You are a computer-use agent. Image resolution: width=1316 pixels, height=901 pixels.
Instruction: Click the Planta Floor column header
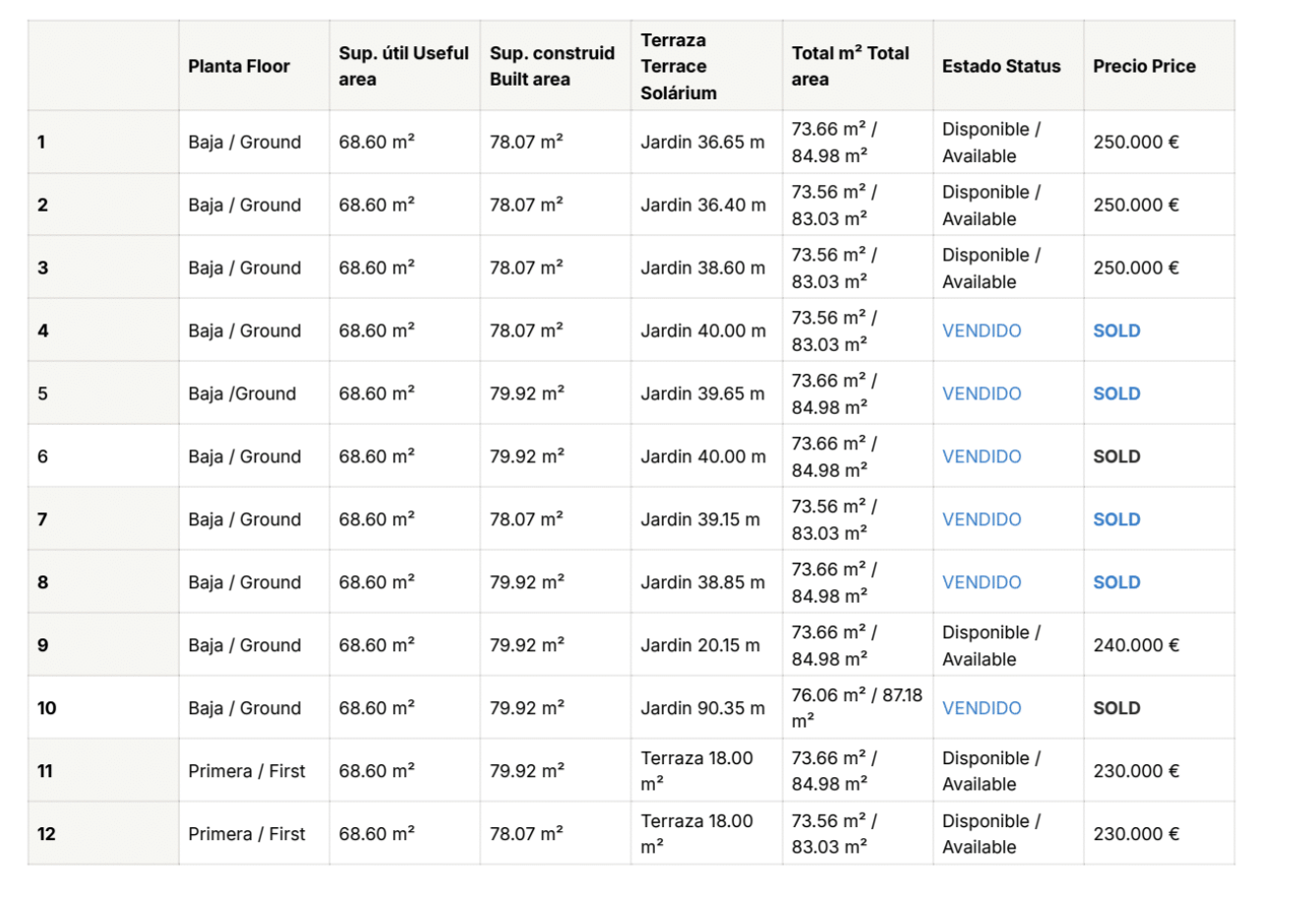pyautogui.click(x=239, y=66)
